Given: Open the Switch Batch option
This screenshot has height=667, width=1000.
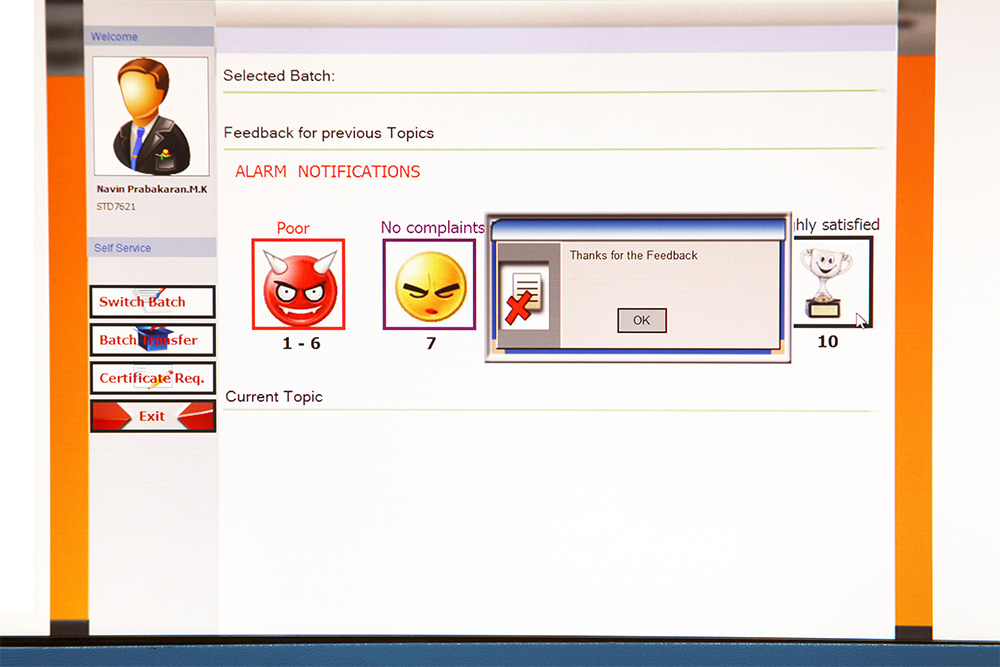Looking at the screenshot, I should [152, 302].
